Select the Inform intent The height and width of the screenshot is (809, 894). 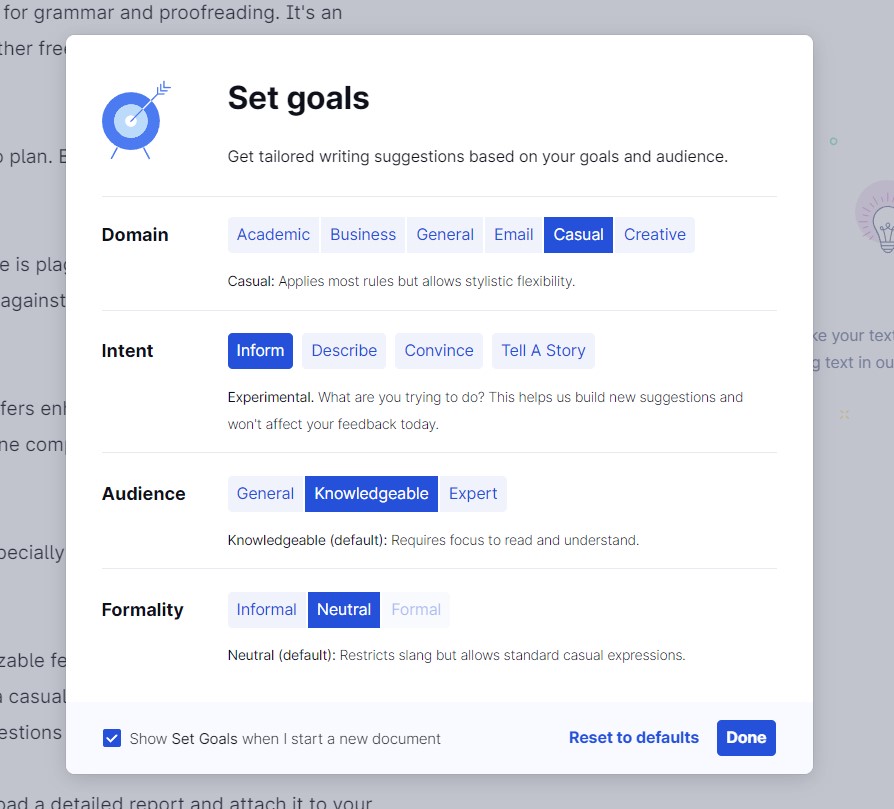coord(260,351)
